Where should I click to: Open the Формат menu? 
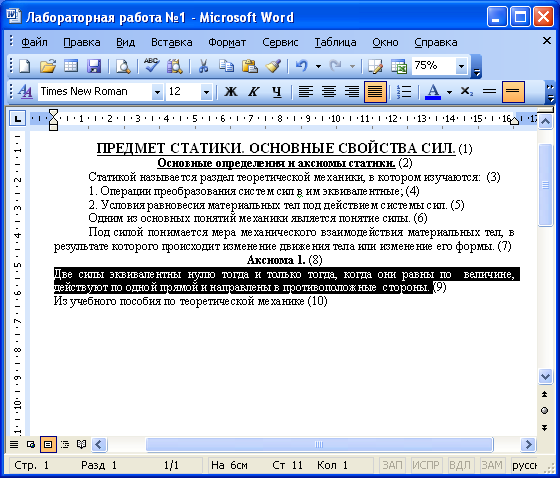227,43
